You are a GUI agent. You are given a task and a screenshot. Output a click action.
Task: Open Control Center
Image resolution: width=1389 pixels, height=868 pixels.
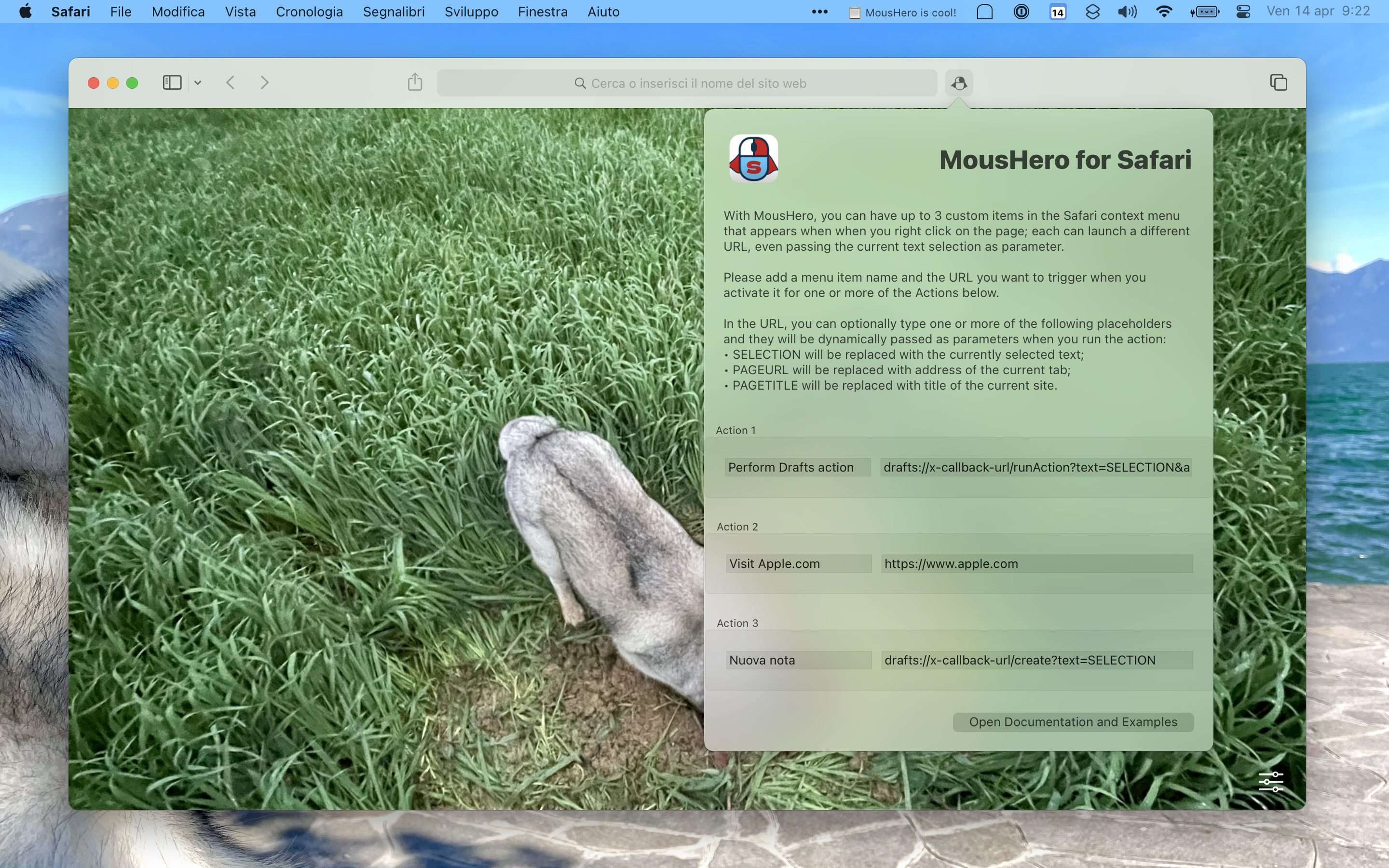pyautogui.click(x=1243, y=12)
